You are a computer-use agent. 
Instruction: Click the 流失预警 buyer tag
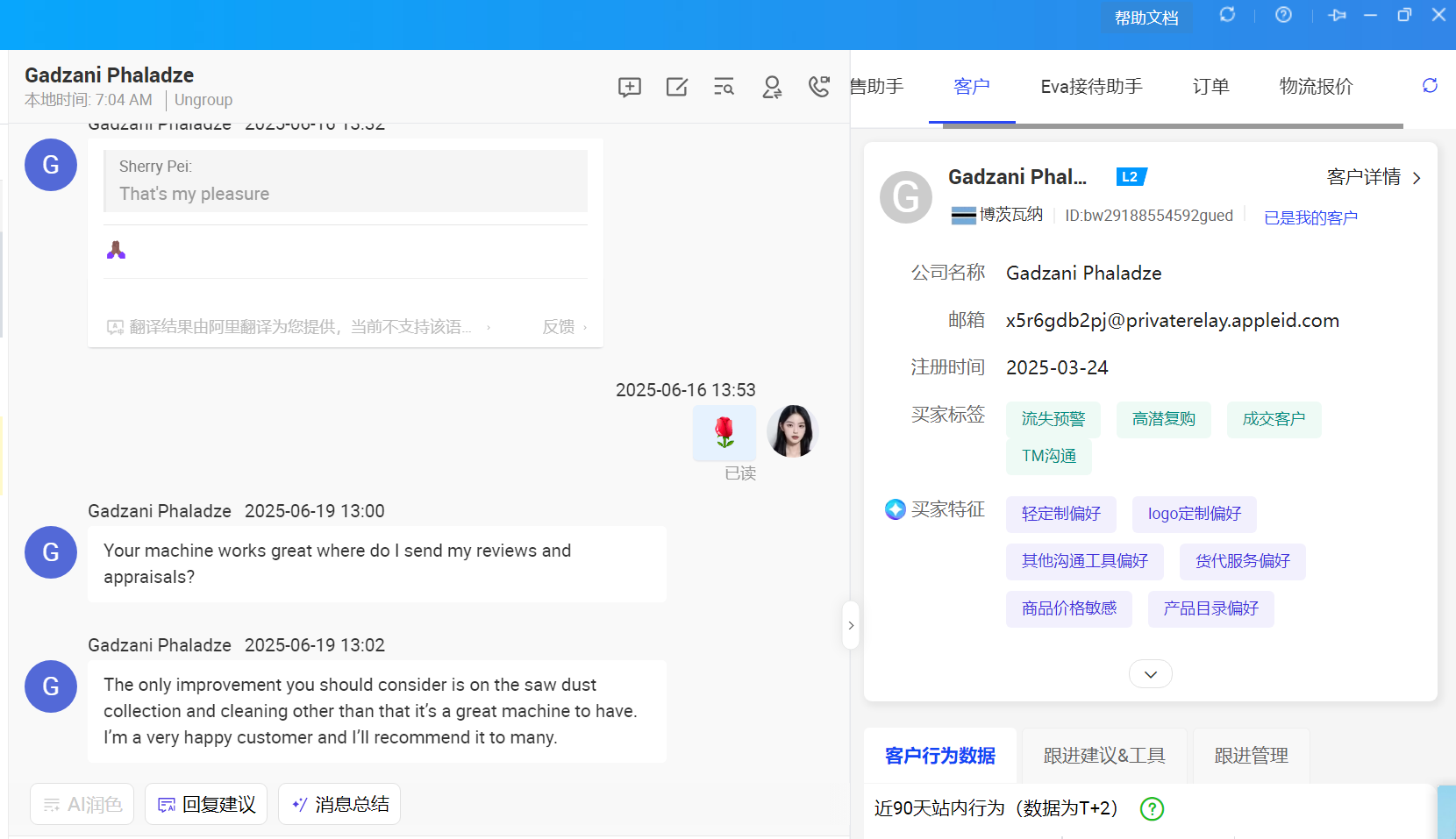(x=1053, y=419)
